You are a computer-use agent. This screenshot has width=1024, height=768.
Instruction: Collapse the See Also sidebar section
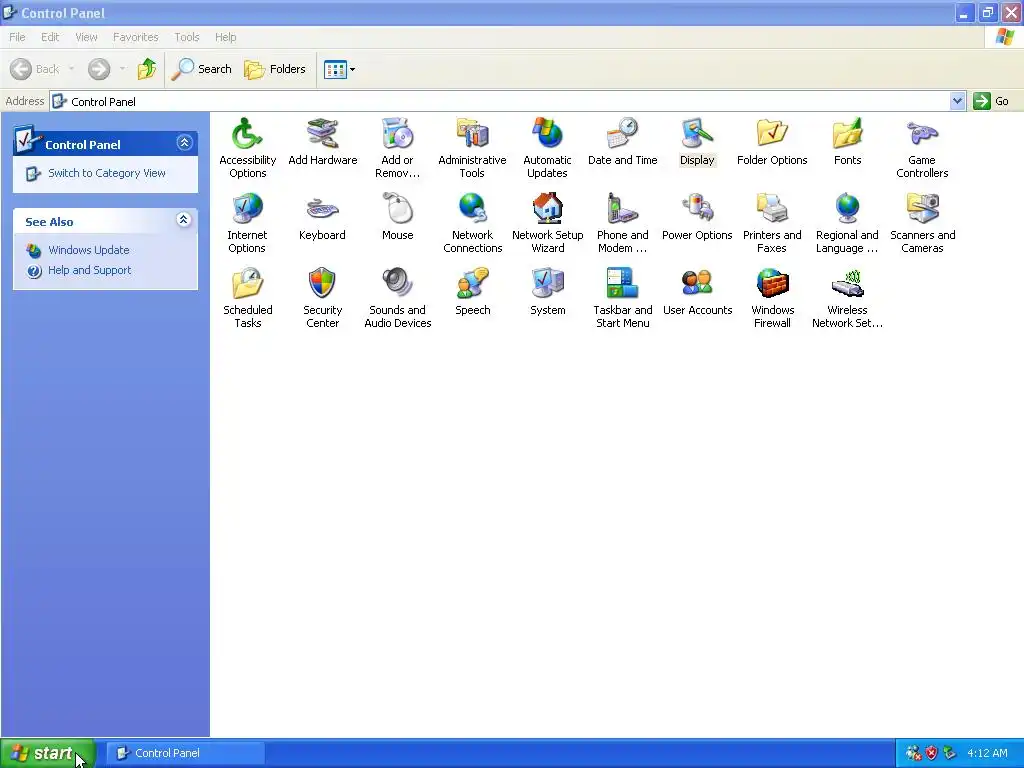[184, 219]
